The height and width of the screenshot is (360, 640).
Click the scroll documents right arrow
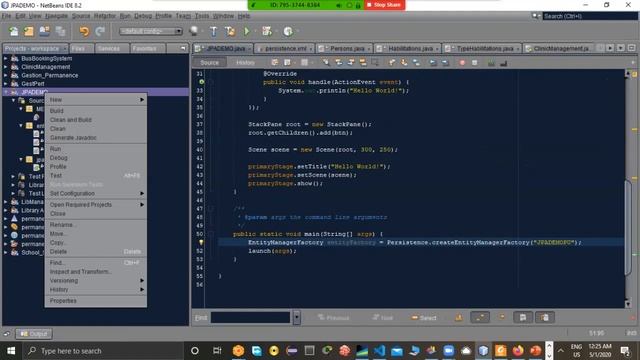(x=610, y=48)
